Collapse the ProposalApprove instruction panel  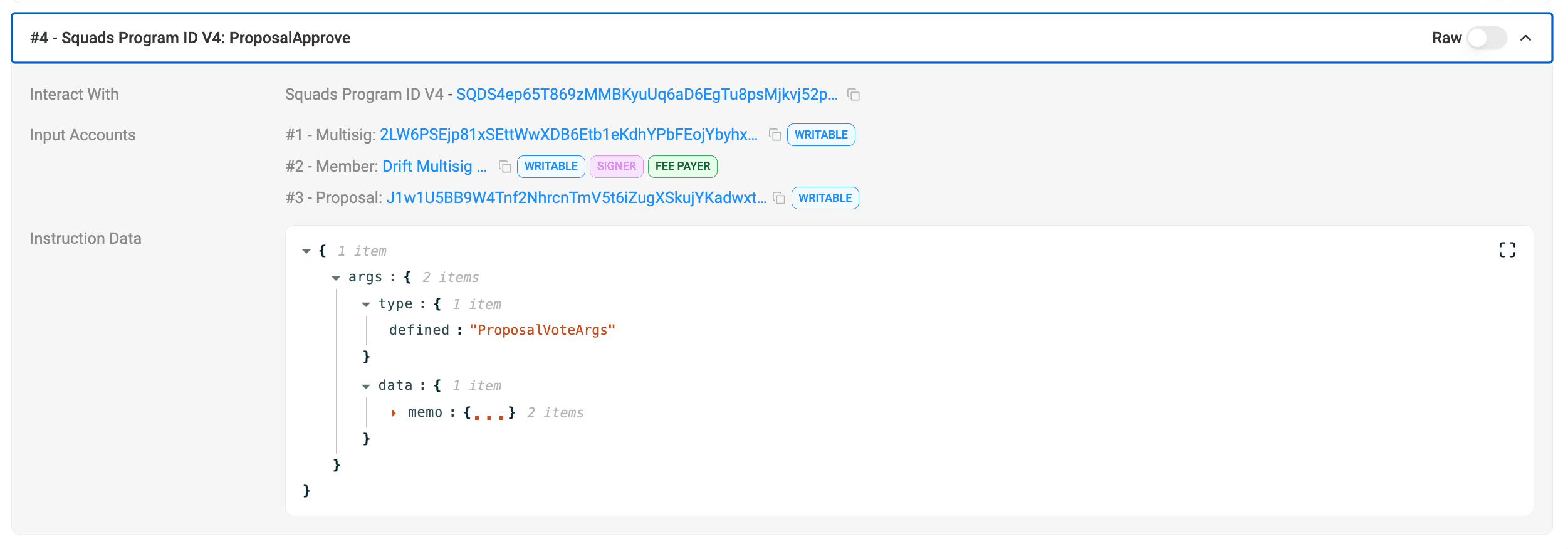point(1527,38)
